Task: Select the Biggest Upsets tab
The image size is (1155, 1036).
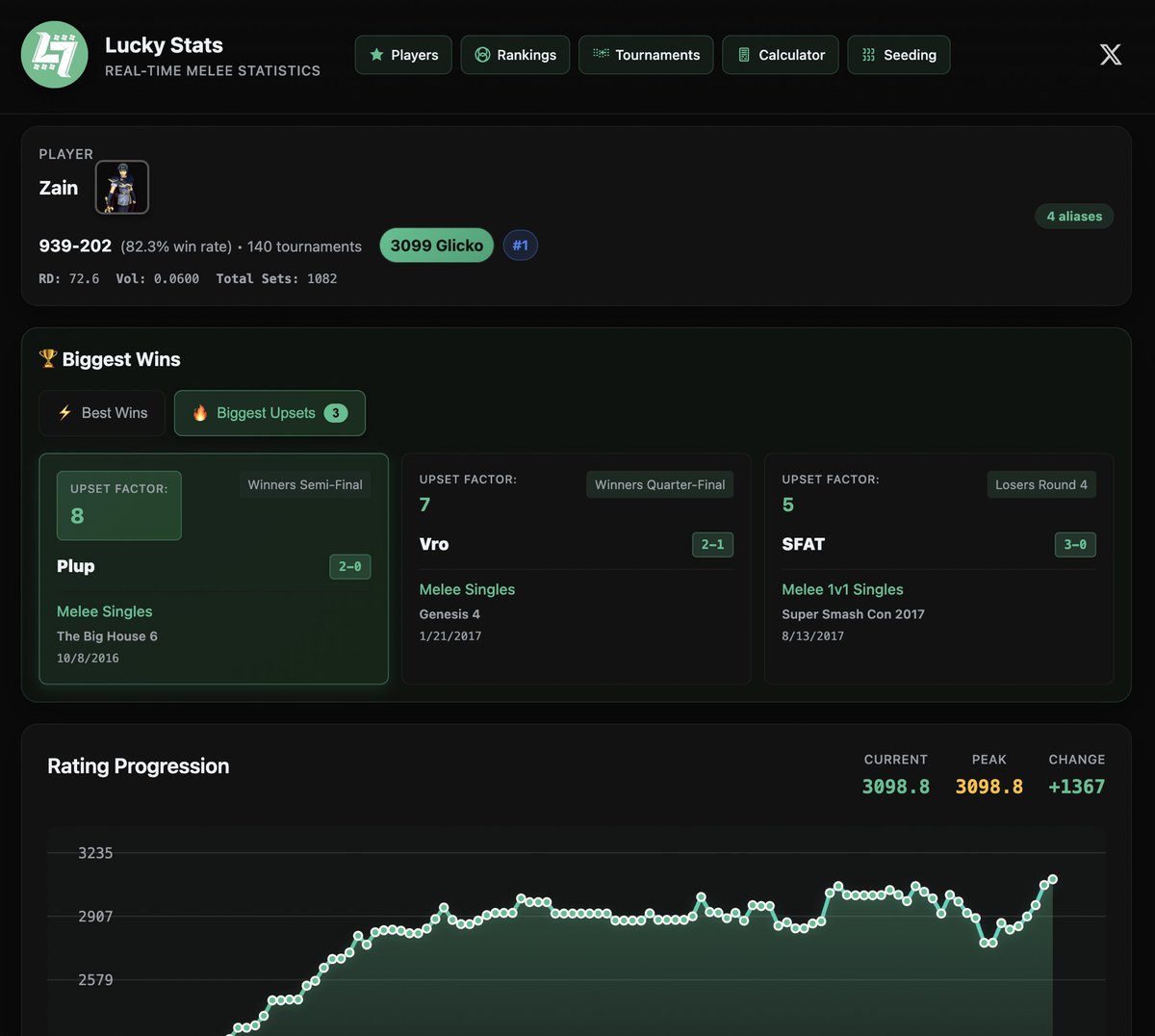Action: 269,412
